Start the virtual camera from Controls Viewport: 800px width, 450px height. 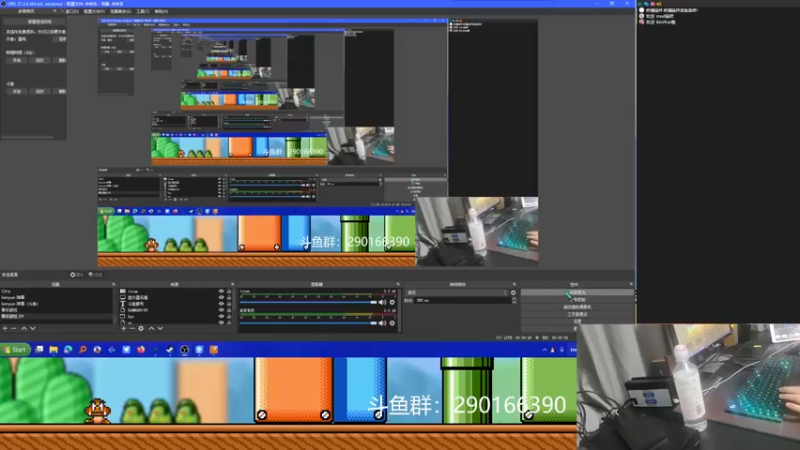(577, 307)
